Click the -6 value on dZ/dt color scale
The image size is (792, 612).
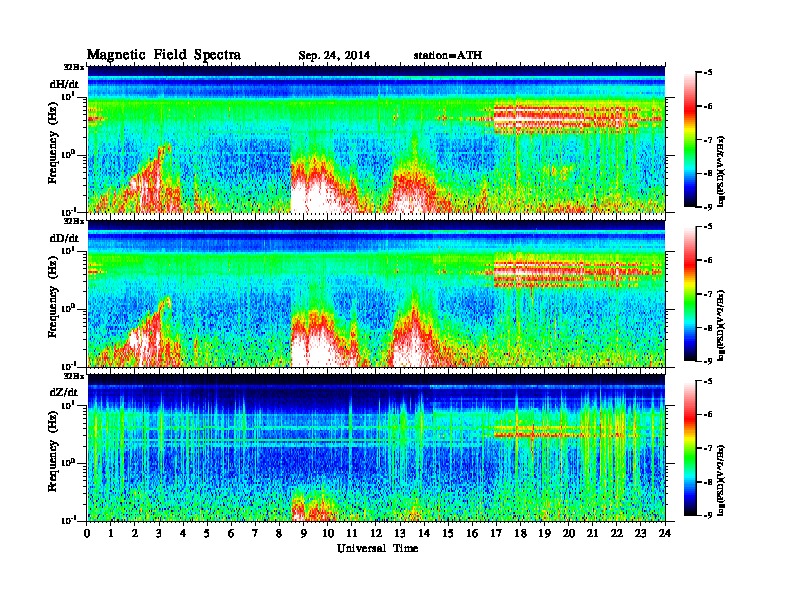(x=708, y=414)
